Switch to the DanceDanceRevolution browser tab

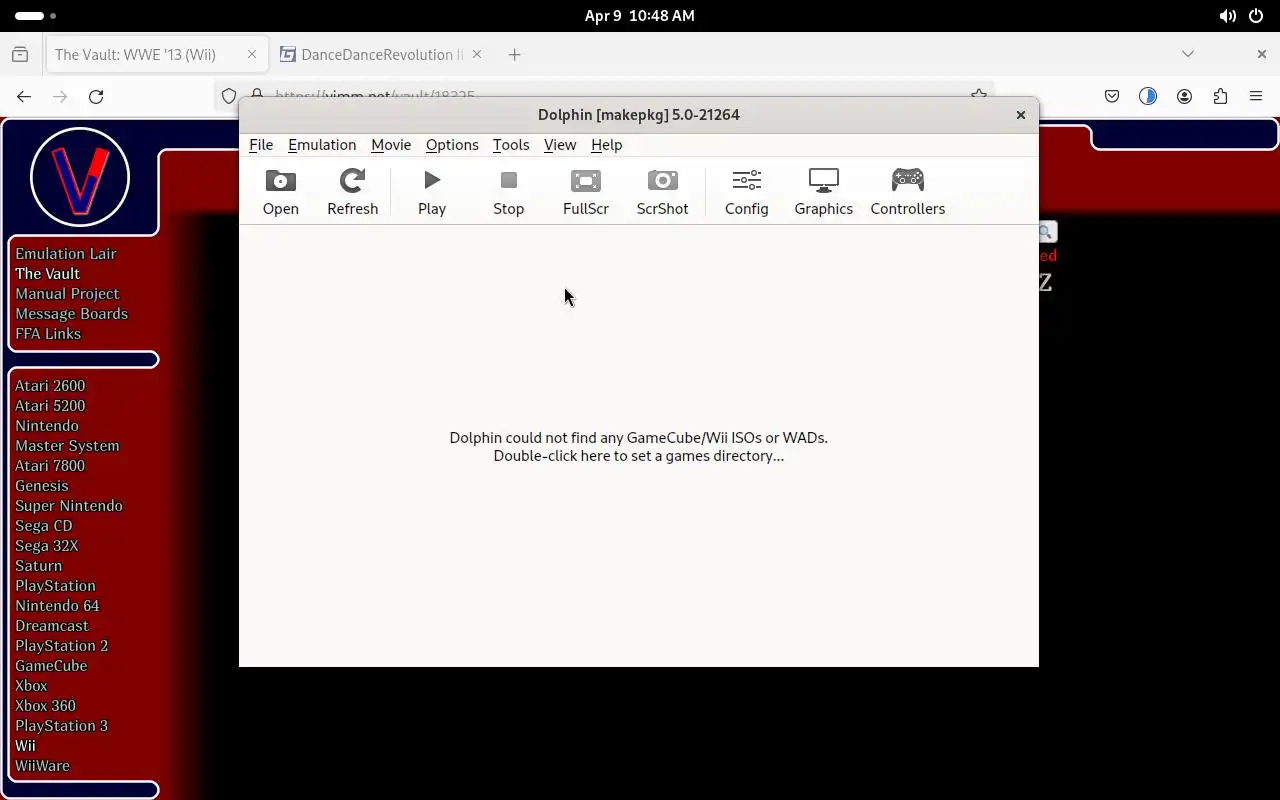click(x=382, y=55)
